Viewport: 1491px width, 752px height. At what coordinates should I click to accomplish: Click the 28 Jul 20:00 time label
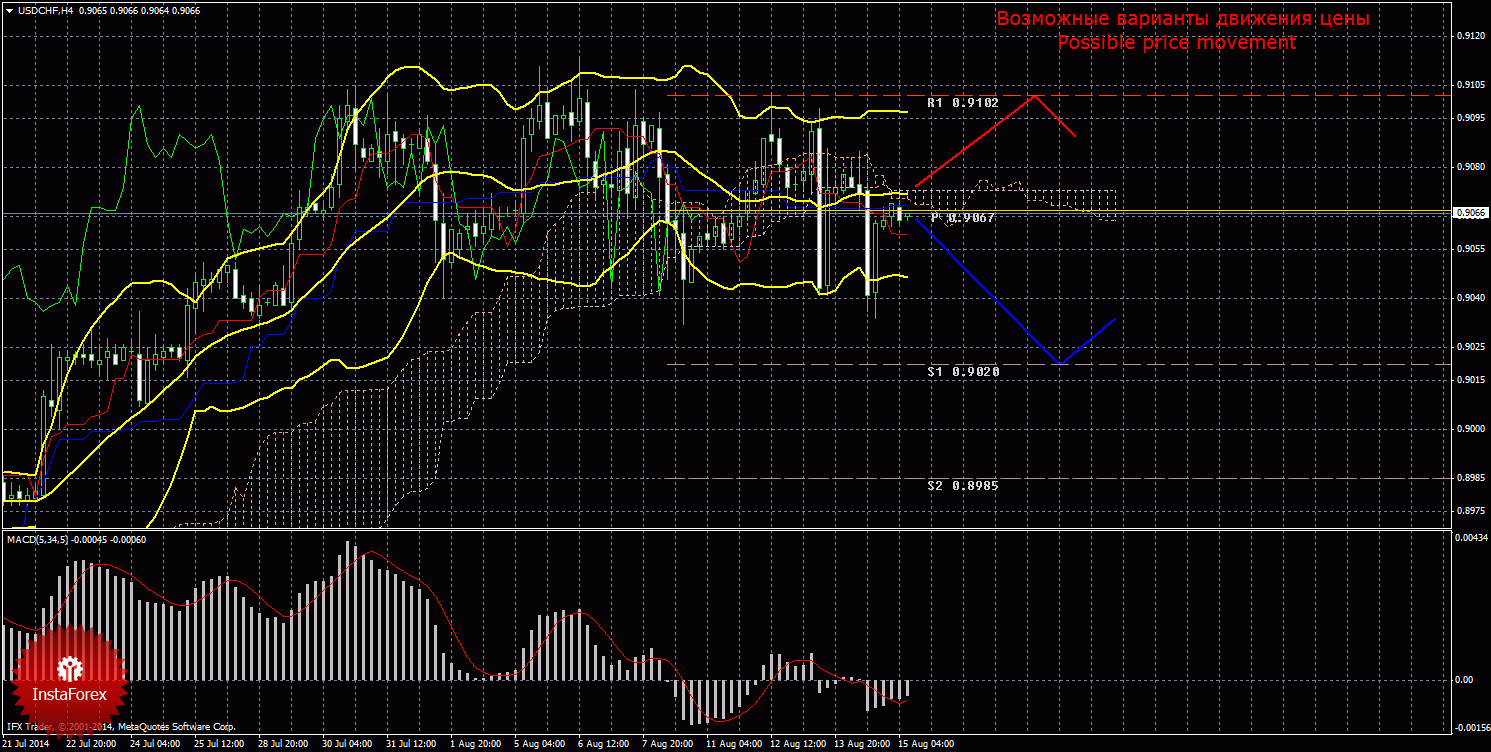282,744
